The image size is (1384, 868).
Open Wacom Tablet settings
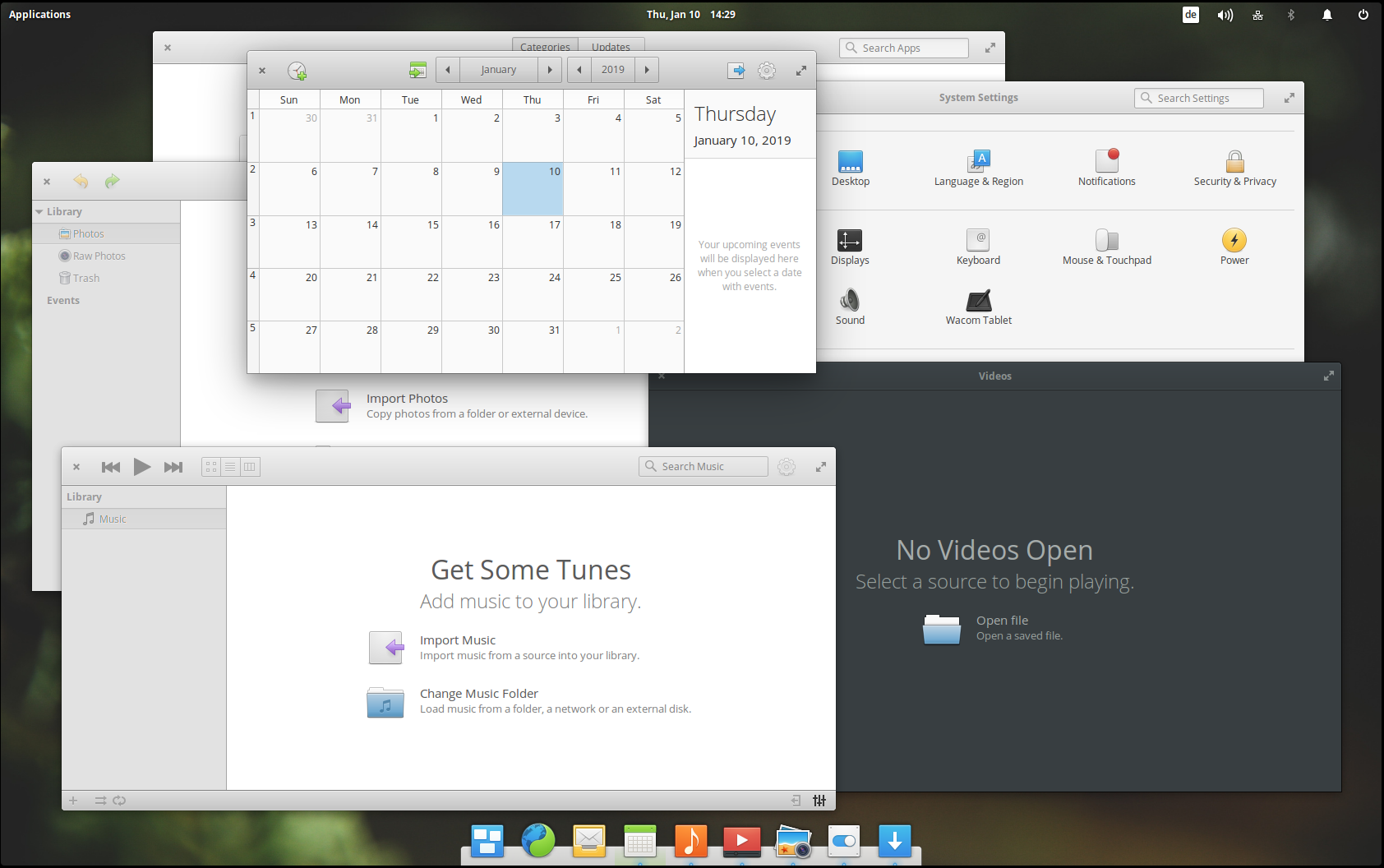[978, 307]
